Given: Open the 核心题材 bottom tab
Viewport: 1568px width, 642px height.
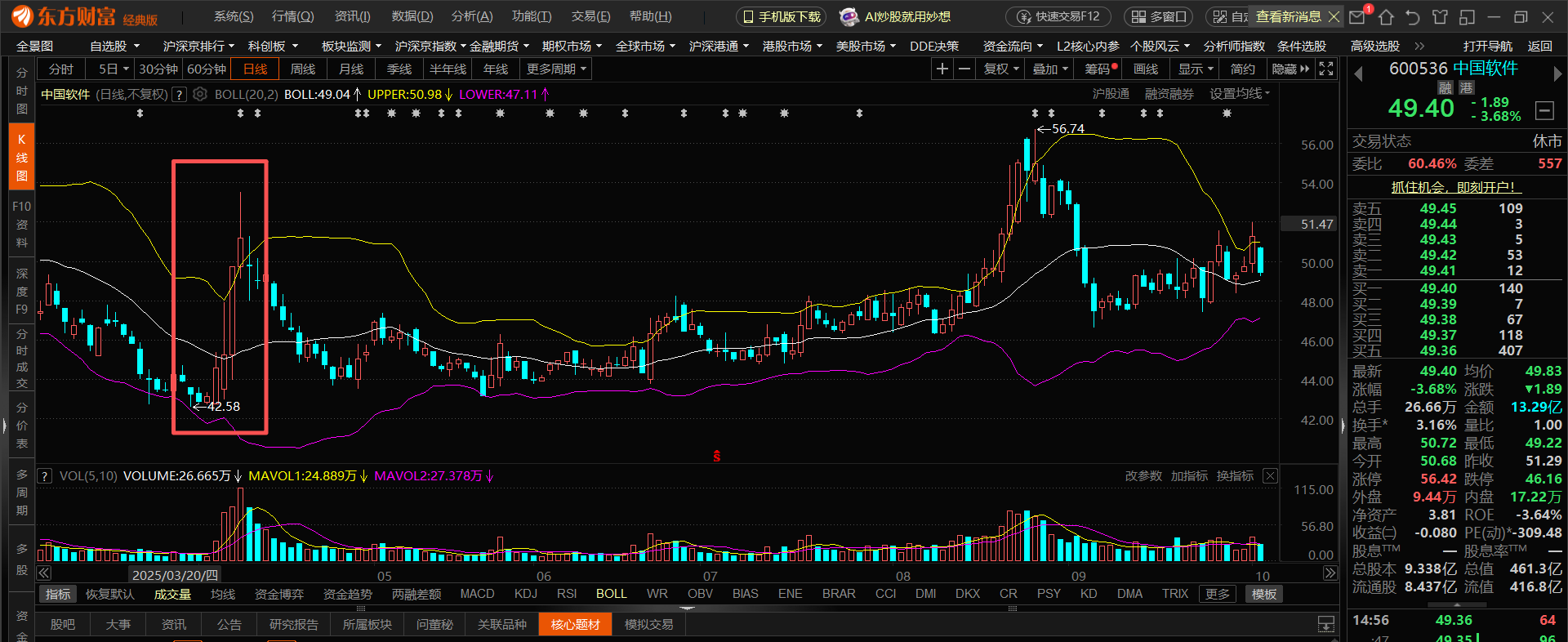Looking at the screenshot, I should (x=575, y=625).
